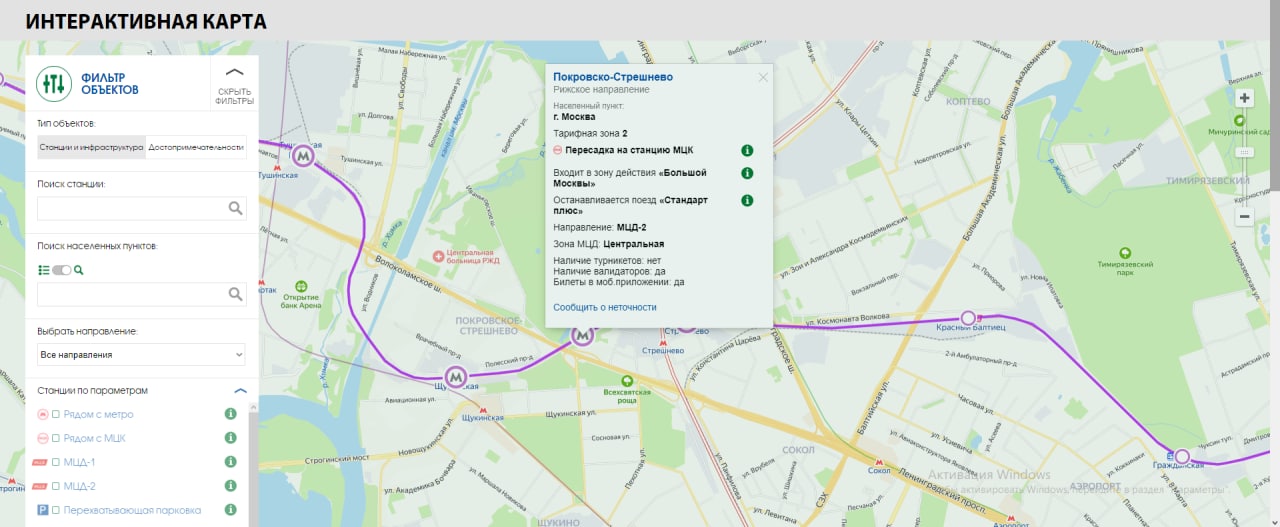The width and height of the screenshot is (1280, 527).
Task: Open info icon for Рядом с МЦК
Action: [x=230, y=438]
